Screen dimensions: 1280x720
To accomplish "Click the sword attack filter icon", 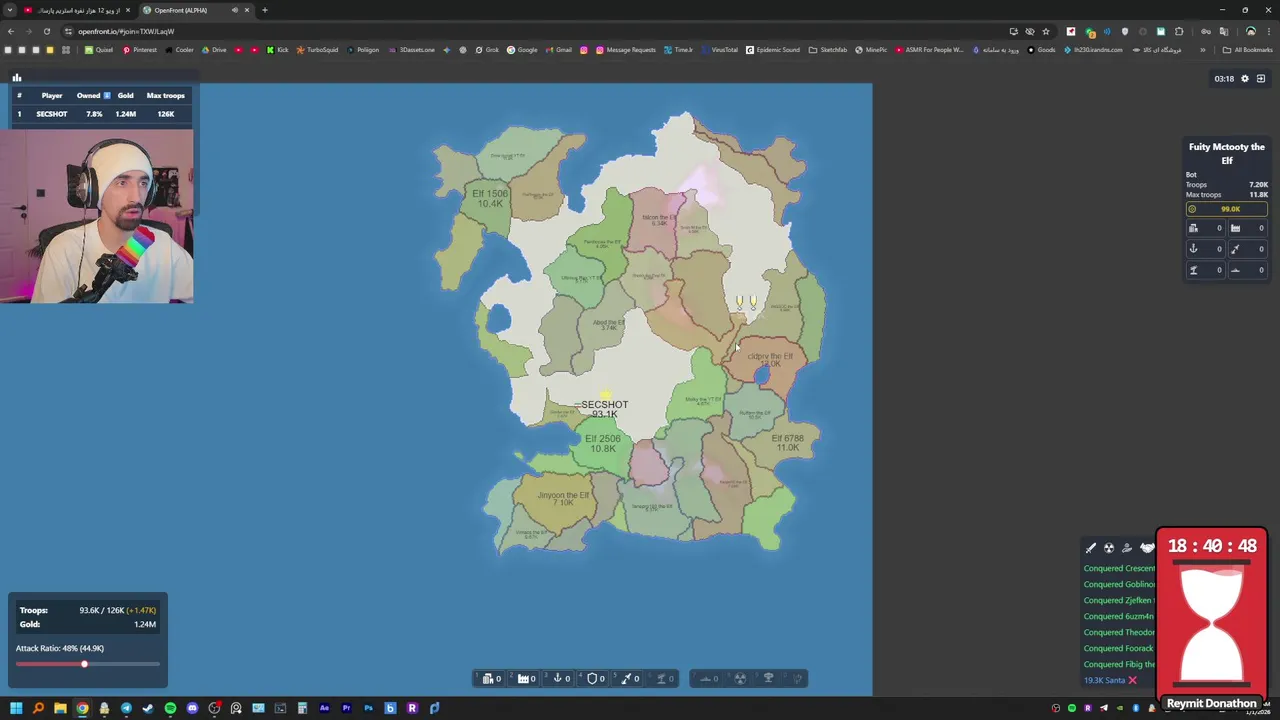I will point(1091,548).
